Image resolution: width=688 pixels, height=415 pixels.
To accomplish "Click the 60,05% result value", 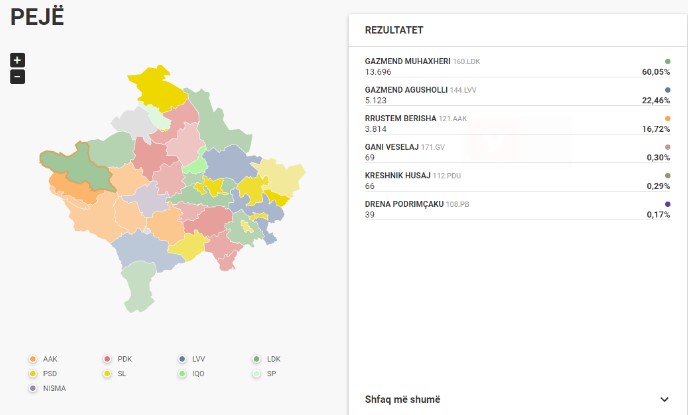I will 656,72.
